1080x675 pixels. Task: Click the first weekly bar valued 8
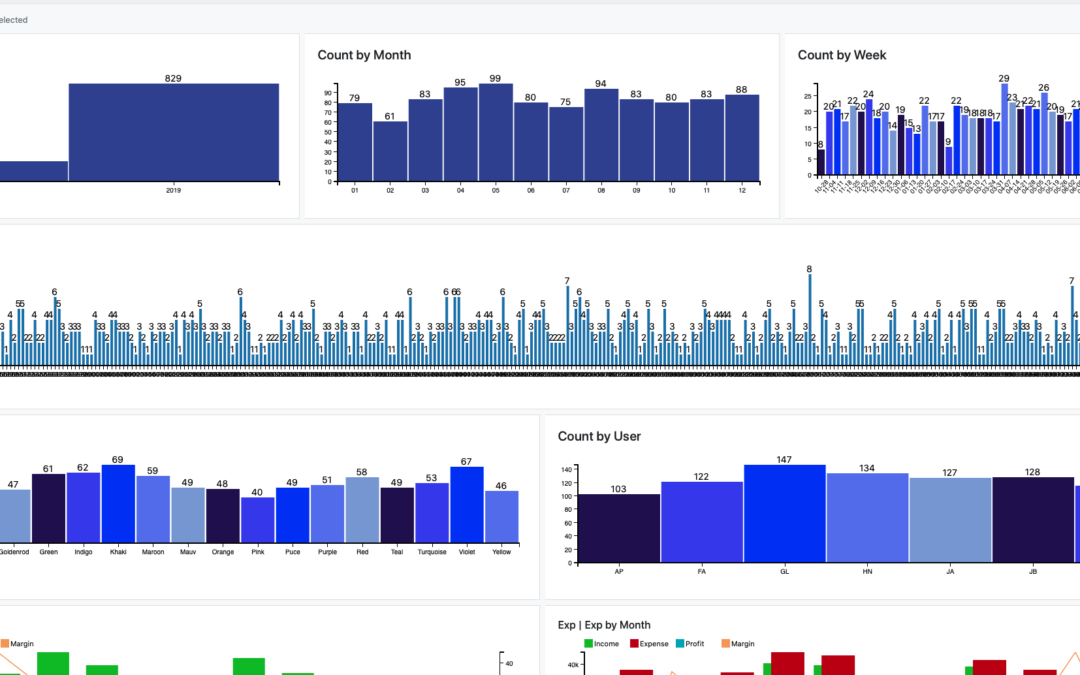click(820, 163)
